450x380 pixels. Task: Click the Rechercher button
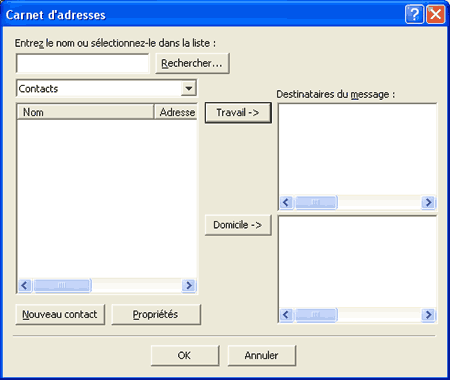tap(192, 63)
